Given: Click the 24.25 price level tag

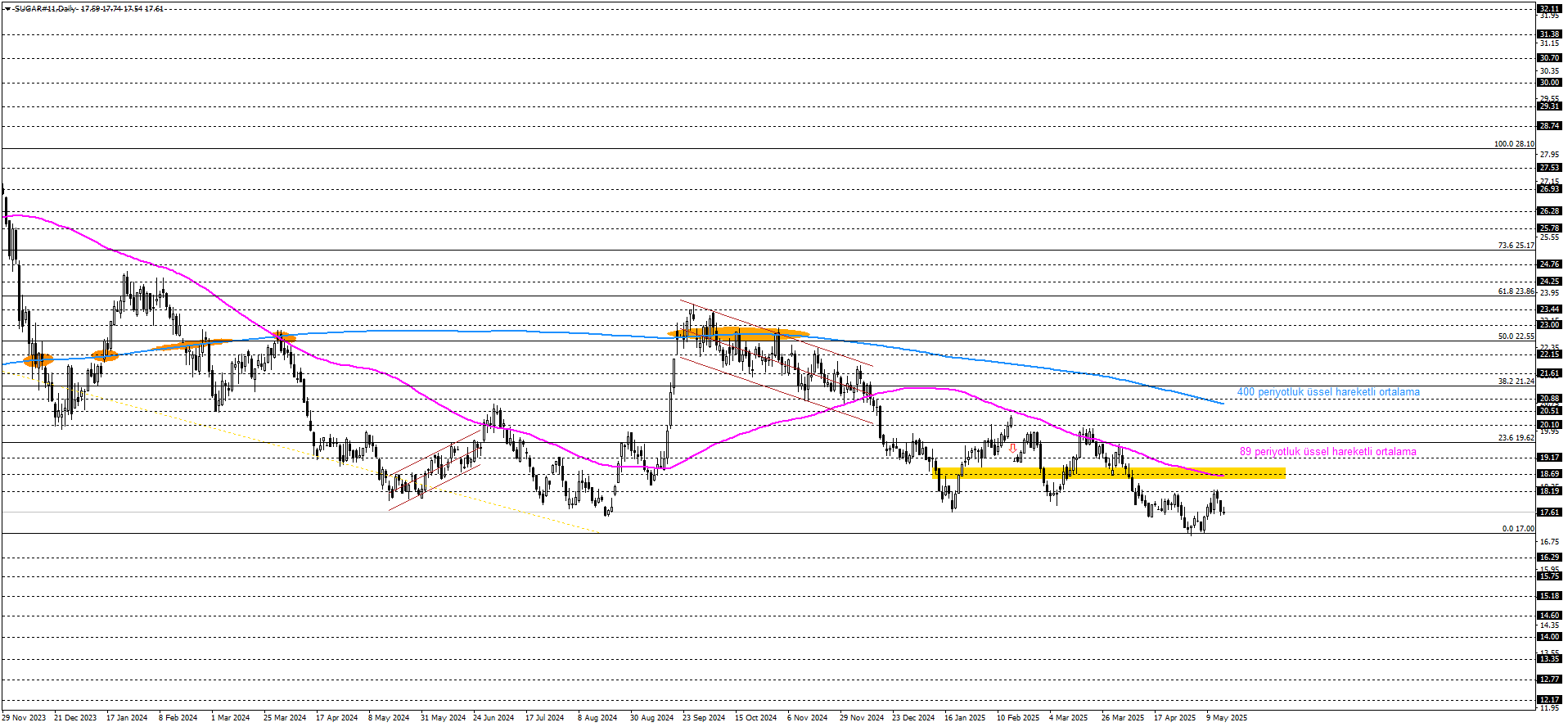Looking at the screenshot, I should tap(1549, 282).
